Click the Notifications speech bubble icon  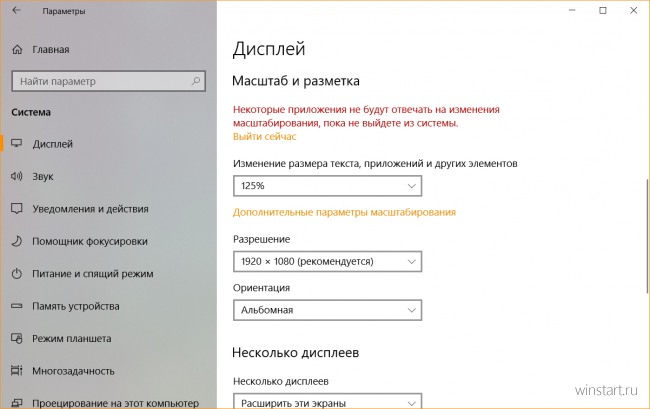17,208
